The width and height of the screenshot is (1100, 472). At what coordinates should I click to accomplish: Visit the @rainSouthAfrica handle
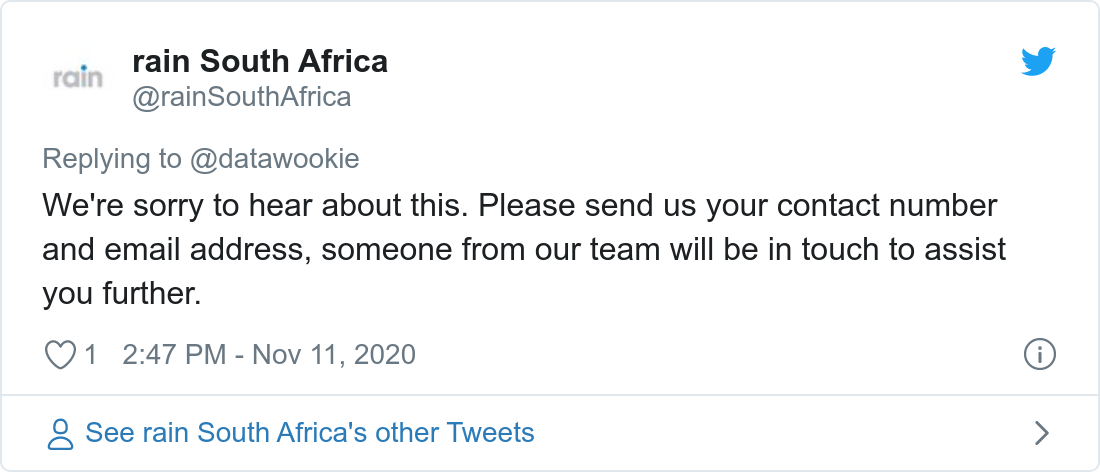pyautogui.click(x=242, y=96)
